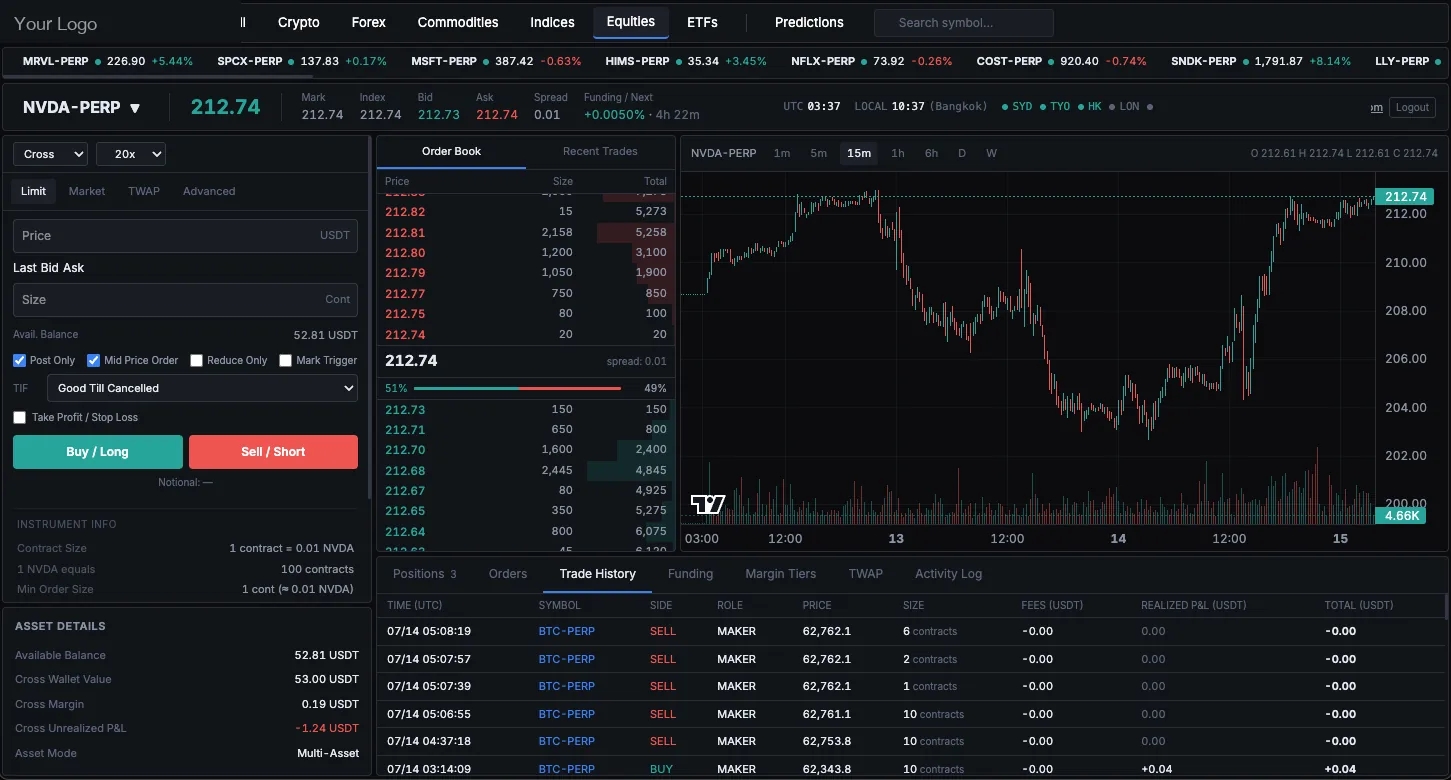
Task: Focus the Search symbol field
Action: coord(964,23)
